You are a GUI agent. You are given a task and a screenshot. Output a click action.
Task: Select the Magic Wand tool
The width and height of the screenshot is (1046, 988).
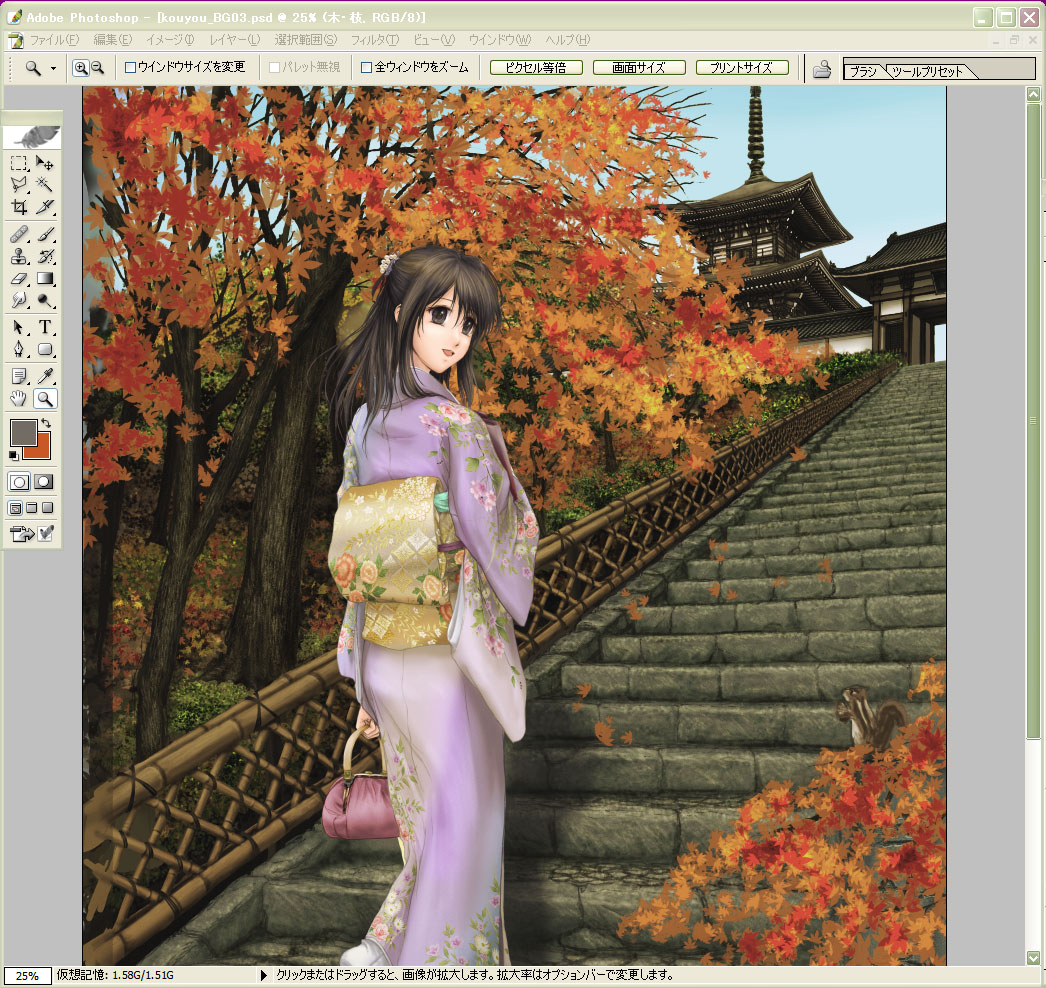click(x=45, y=184)
